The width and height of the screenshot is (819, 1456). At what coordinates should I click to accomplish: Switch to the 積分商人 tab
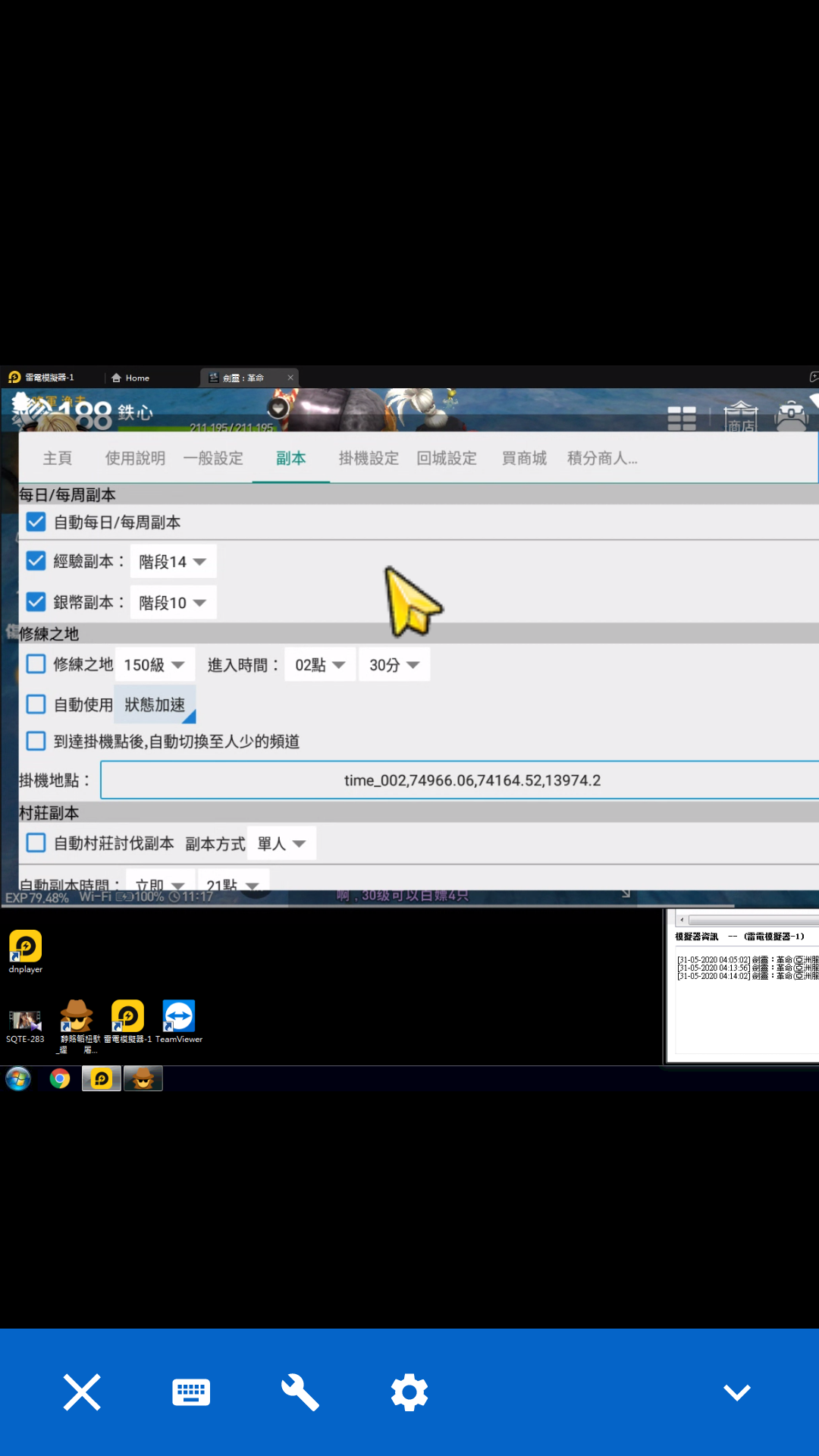(x=602, y=458)
